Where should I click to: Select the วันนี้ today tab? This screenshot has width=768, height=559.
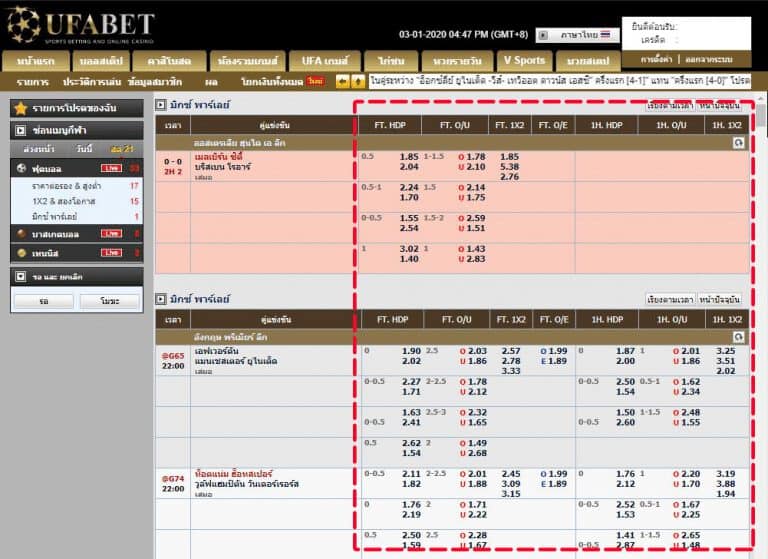click(84, 148)
